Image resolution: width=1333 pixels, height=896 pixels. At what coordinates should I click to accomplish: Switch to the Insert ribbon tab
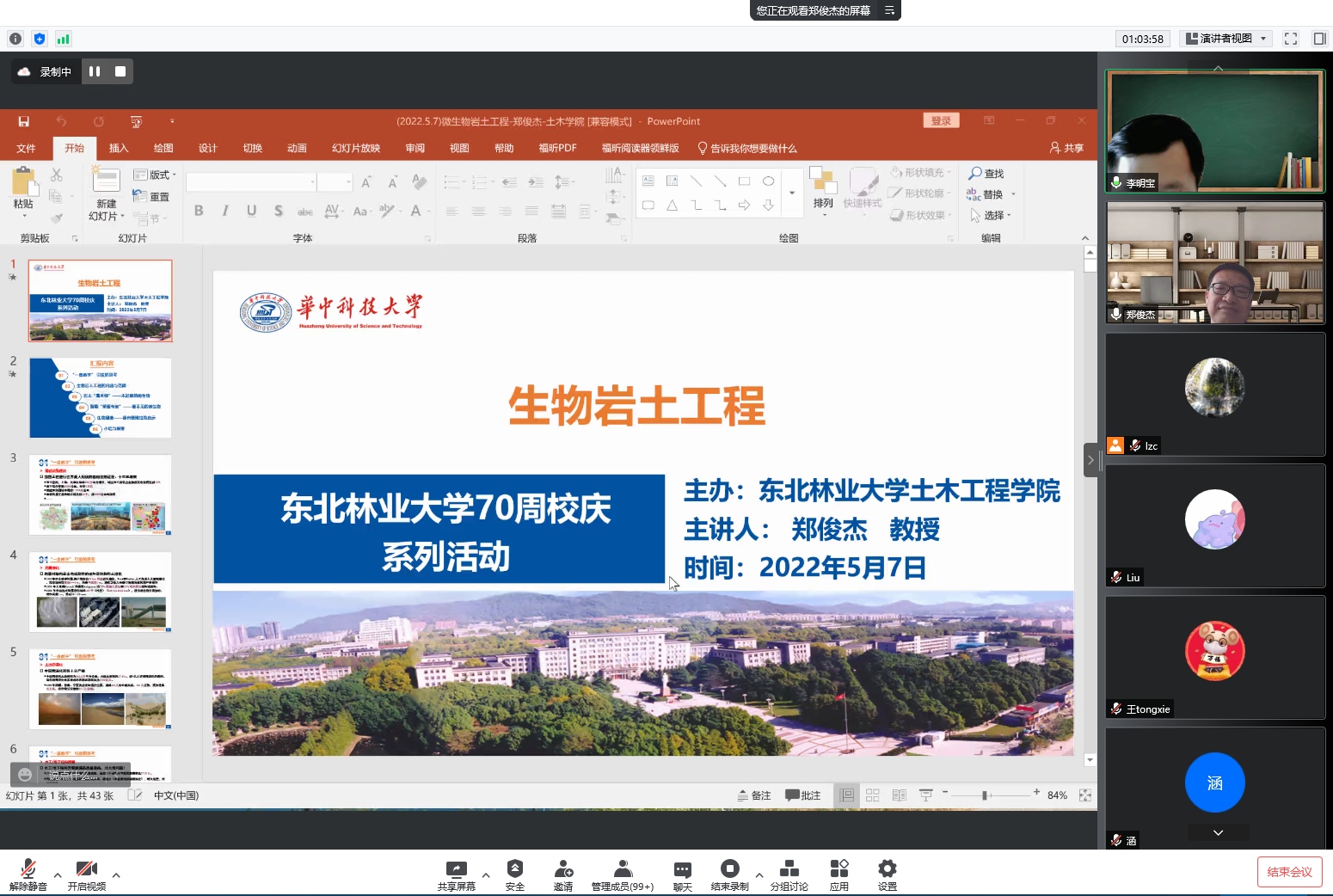click(x=119, y=148)
